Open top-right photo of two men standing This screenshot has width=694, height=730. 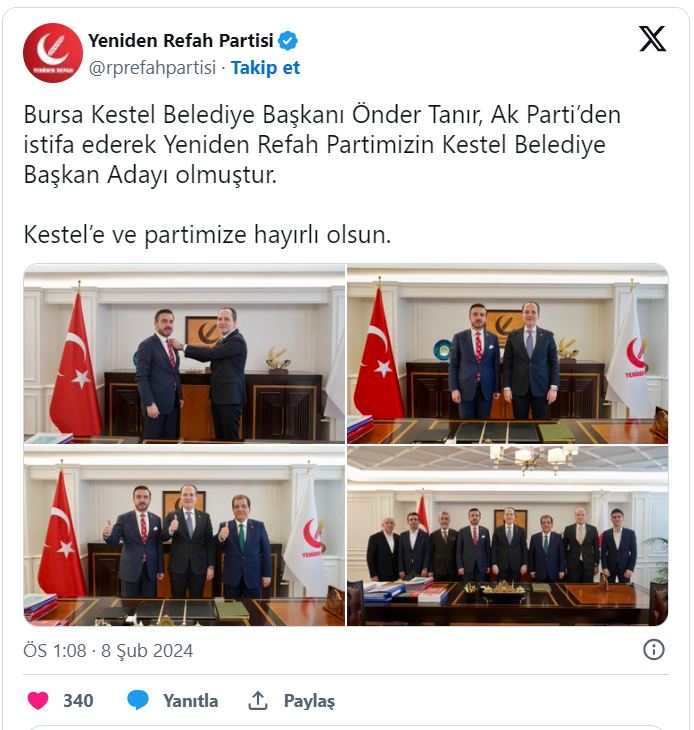[508, 353]
